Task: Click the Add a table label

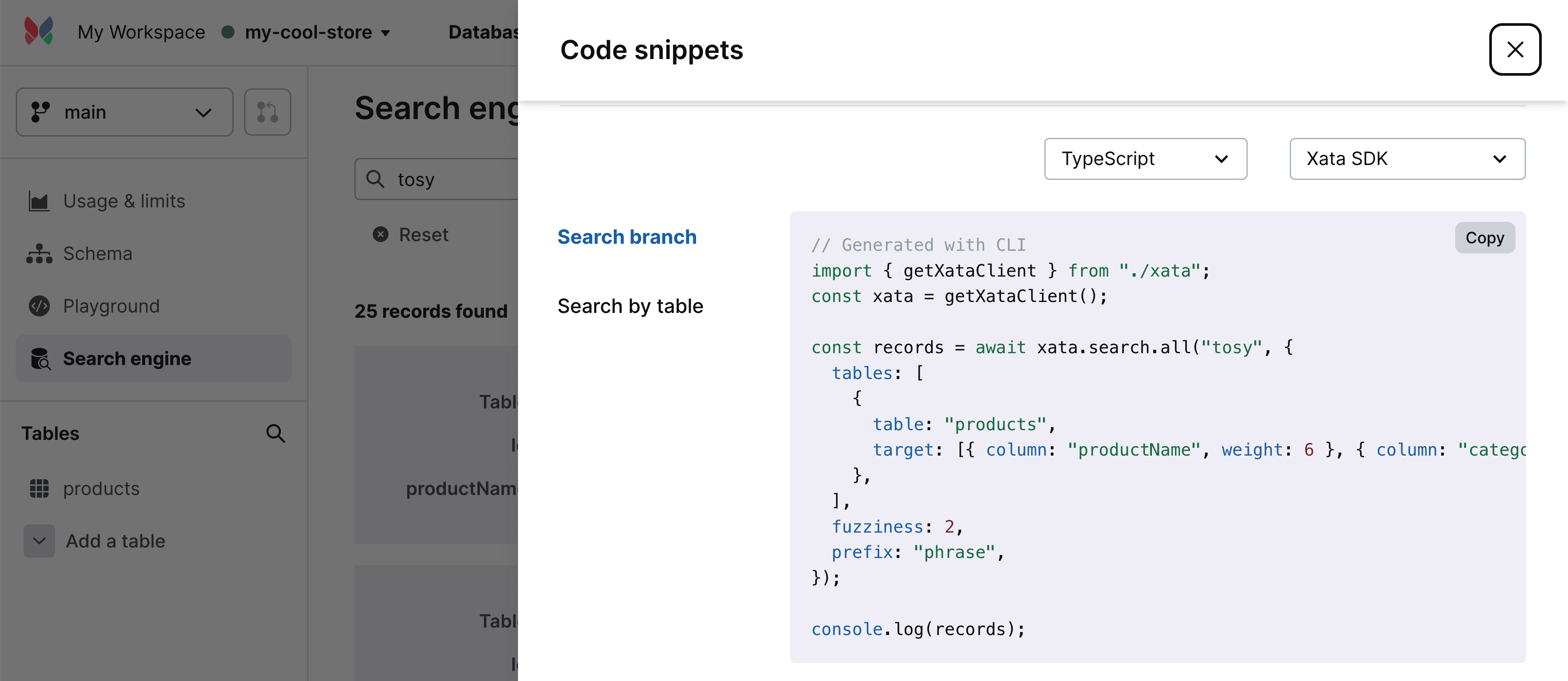Action: click(x=115, y=541)
